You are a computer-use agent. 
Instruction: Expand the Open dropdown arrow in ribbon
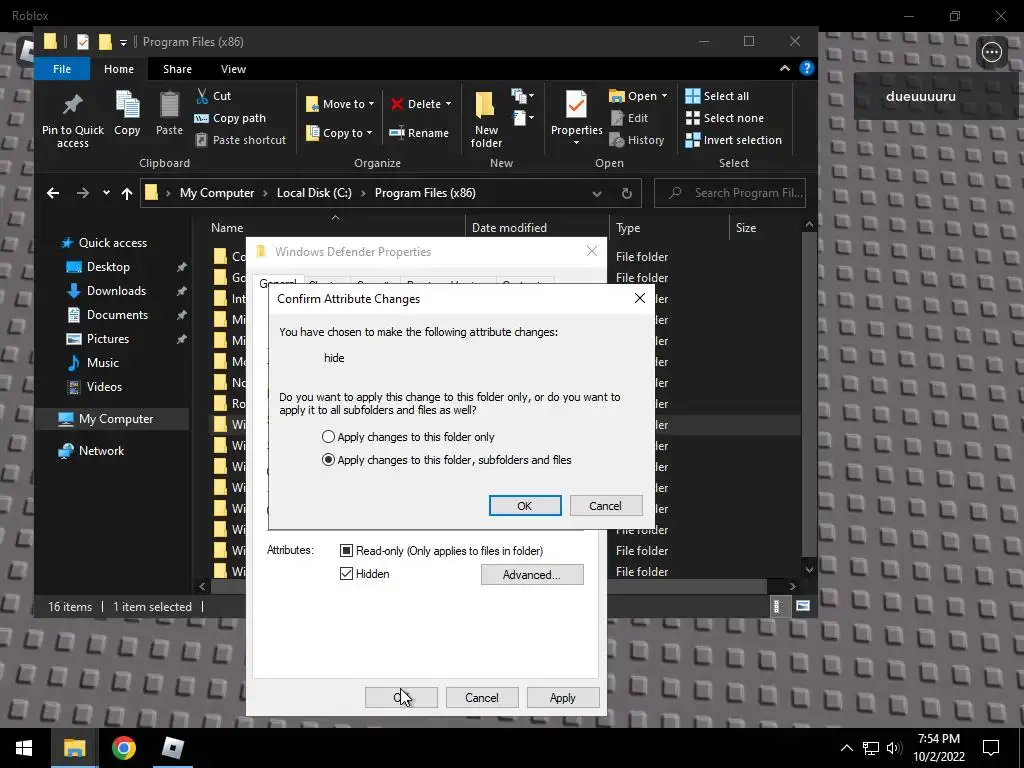[664, 96]
